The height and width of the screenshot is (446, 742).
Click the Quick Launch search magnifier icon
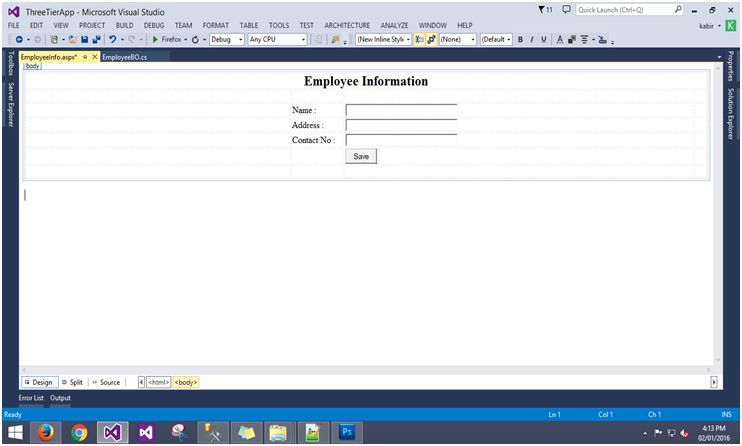click(x=678, y=9)
